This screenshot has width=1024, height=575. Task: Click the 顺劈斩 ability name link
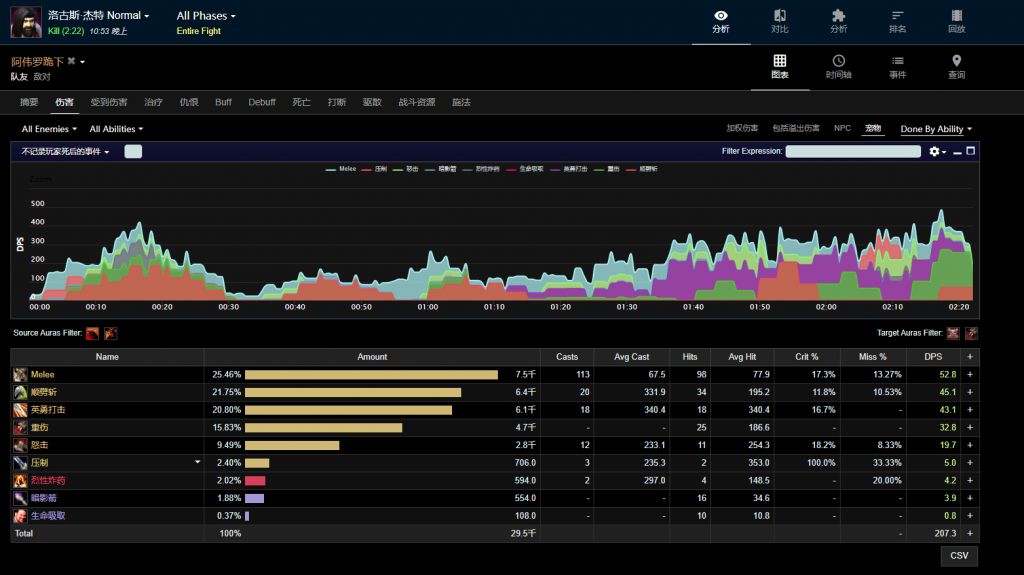46,392
